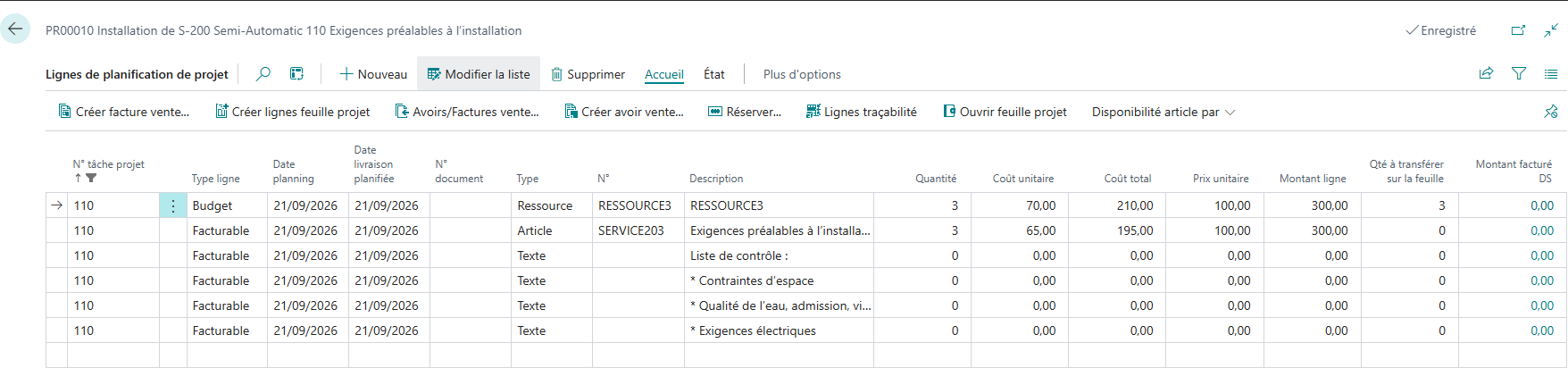Create a new line with Nouveau
Image resolution: width=1568 pixels, height=368 pixels.
pyautogui.click(x=373, y=74)
